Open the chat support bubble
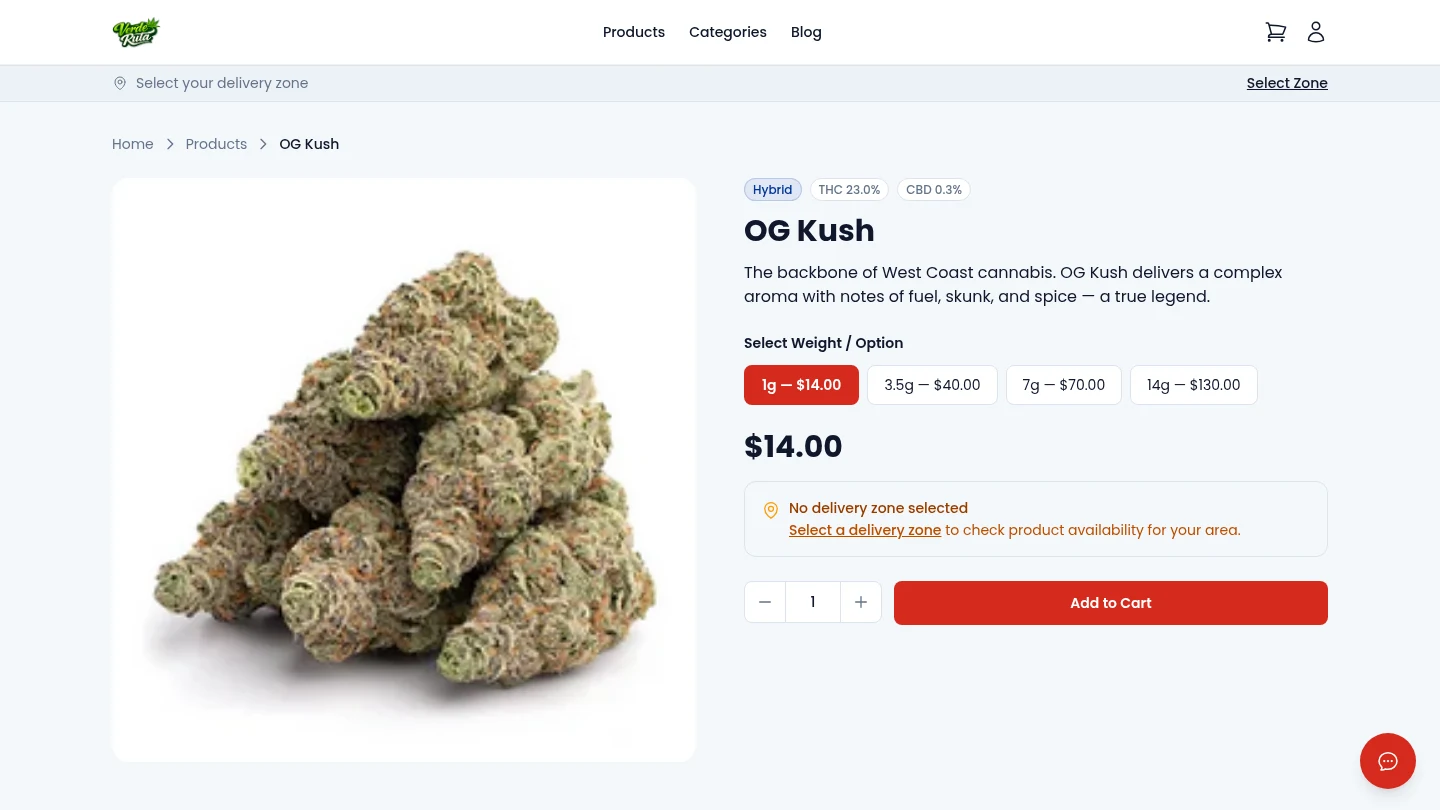 (1387, 761)
